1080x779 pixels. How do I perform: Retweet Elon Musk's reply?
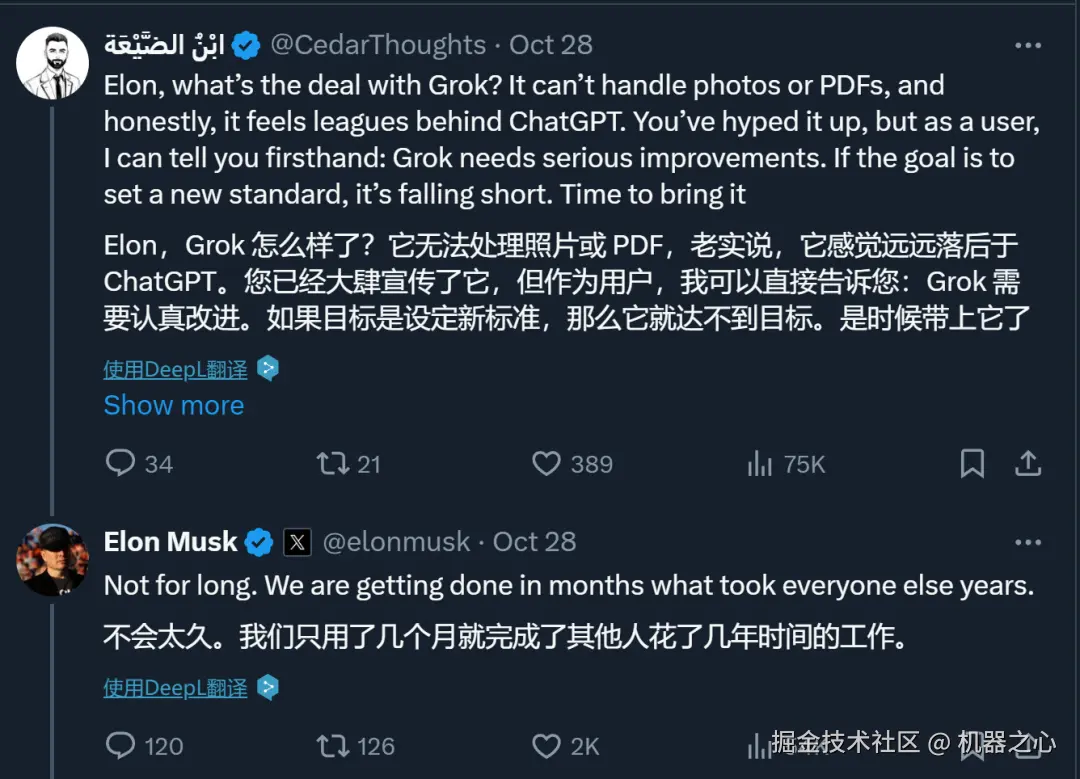click(x=332, y=746)
